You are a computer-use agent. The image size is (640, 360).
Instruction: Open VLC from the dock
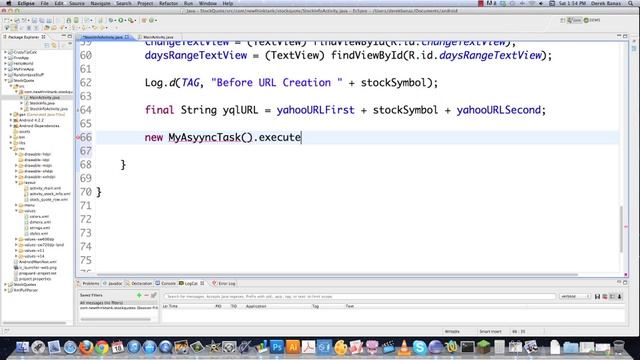tap(404, 347)
